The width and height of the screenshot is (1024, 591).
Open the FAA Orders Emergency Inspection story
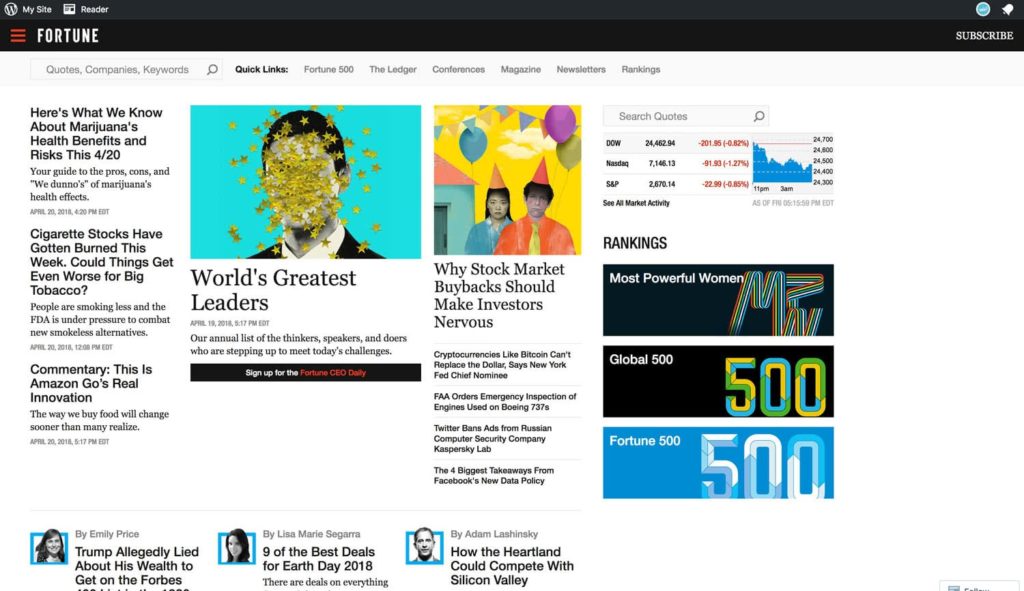pos(505,402)
